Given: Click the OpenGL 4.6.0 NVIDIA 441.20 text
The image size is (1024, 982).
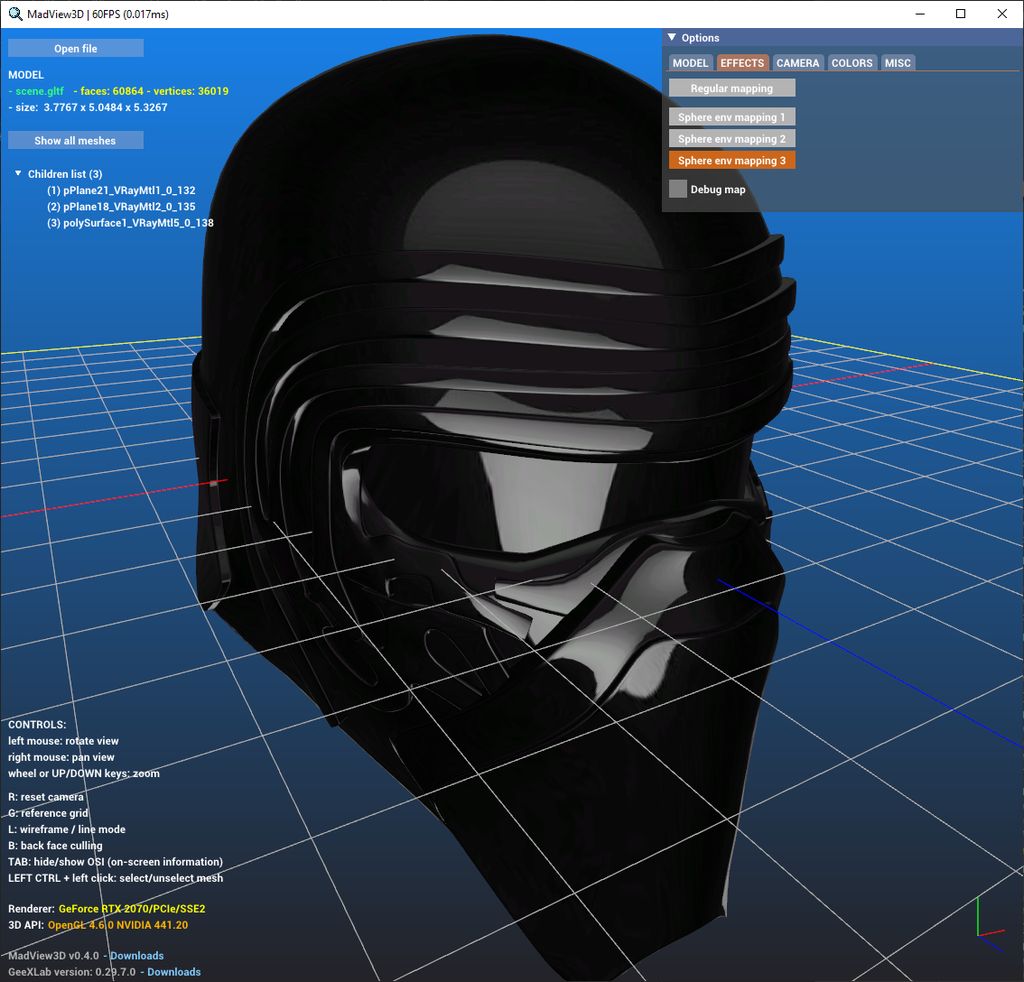Looking at the screenshot, I should pyautogui.click(x=118, y=925).
